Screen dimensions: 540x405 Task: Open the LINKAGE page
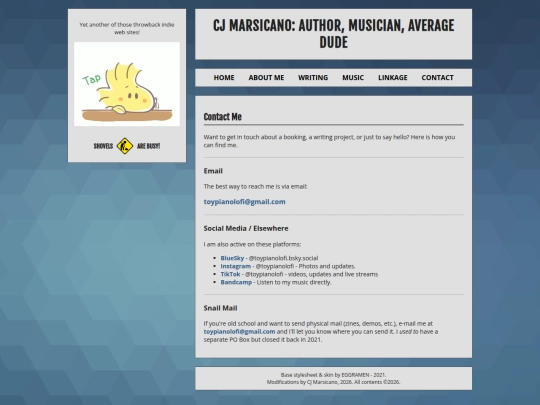393,78
